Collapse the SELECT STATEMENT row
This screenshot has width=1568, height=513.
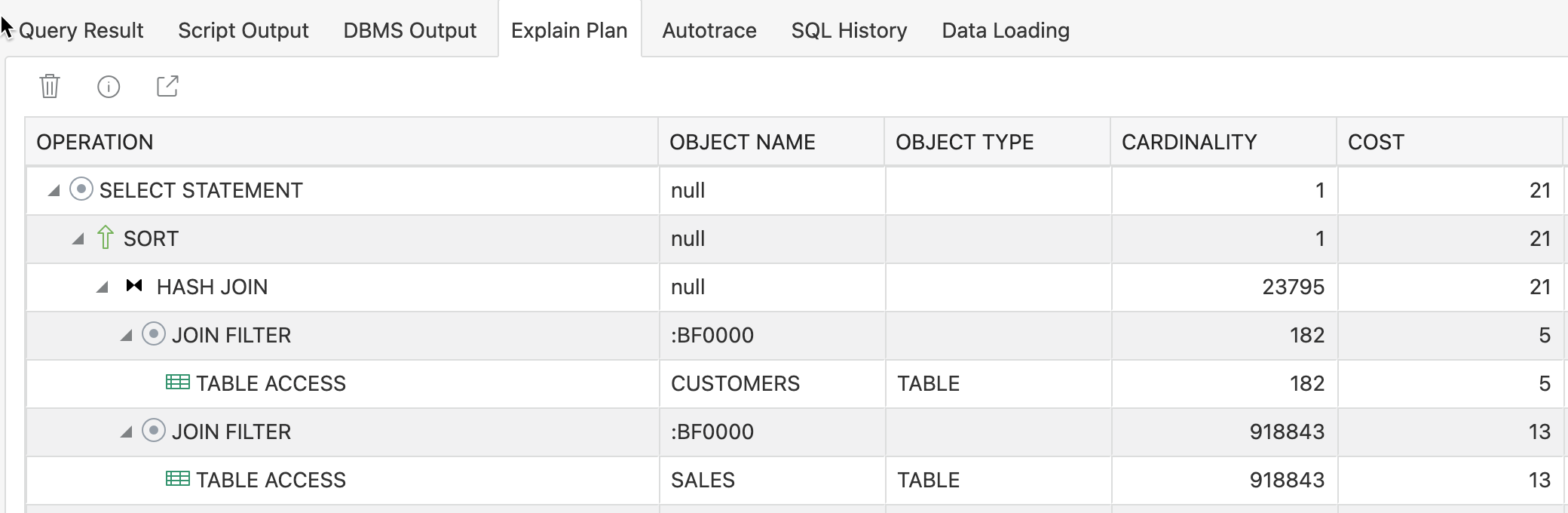[x=54, y=191]
